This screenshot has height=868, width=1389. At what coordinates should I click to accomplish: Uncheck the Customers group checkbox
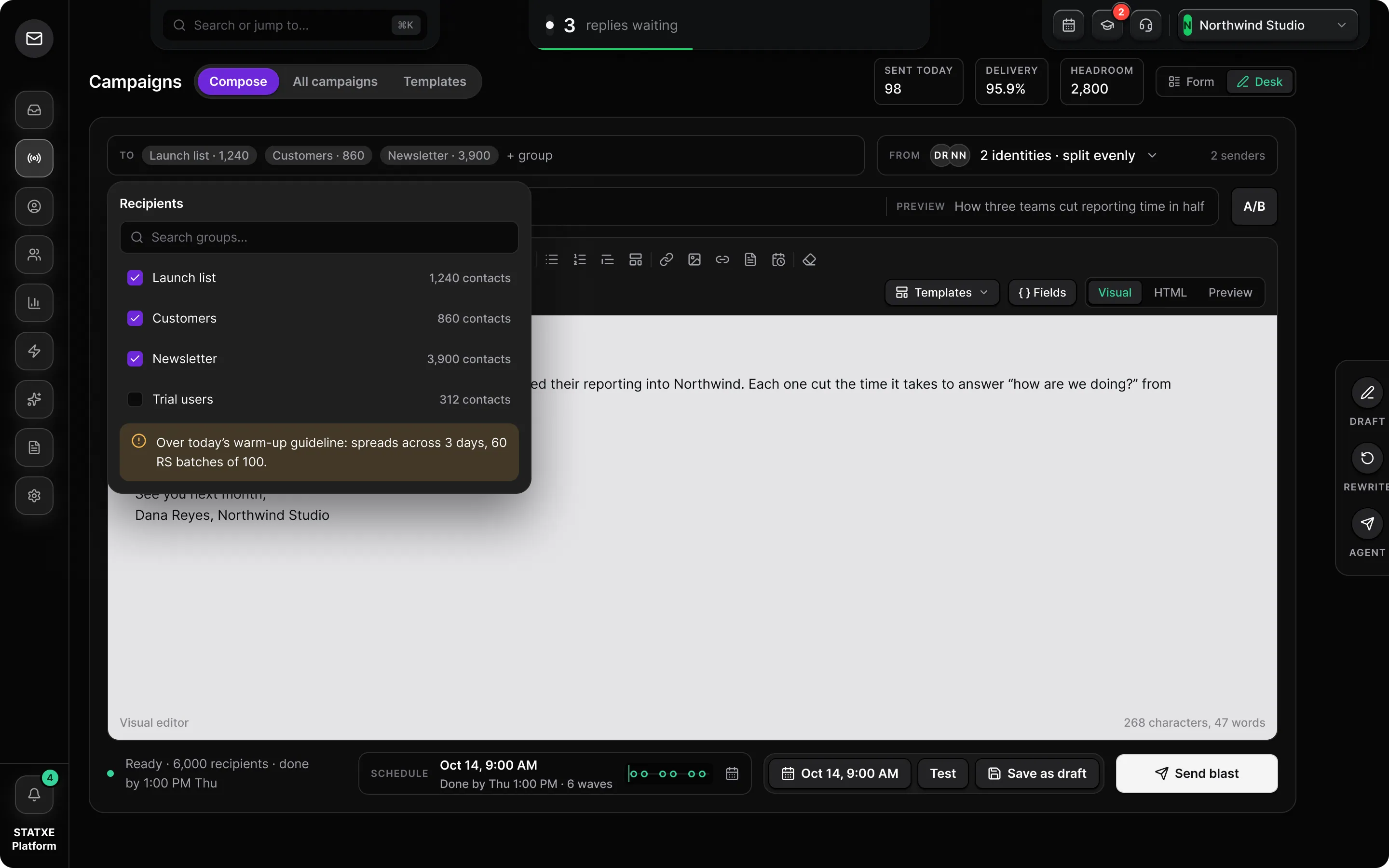click(x=135, y=318)
